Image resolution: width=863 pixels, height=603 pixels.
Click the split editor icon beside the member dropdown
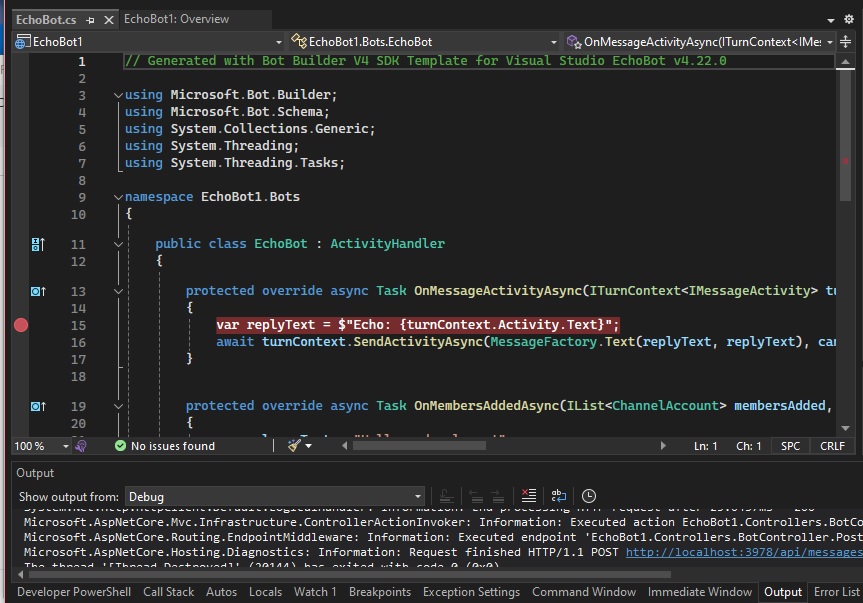(847, 42)
